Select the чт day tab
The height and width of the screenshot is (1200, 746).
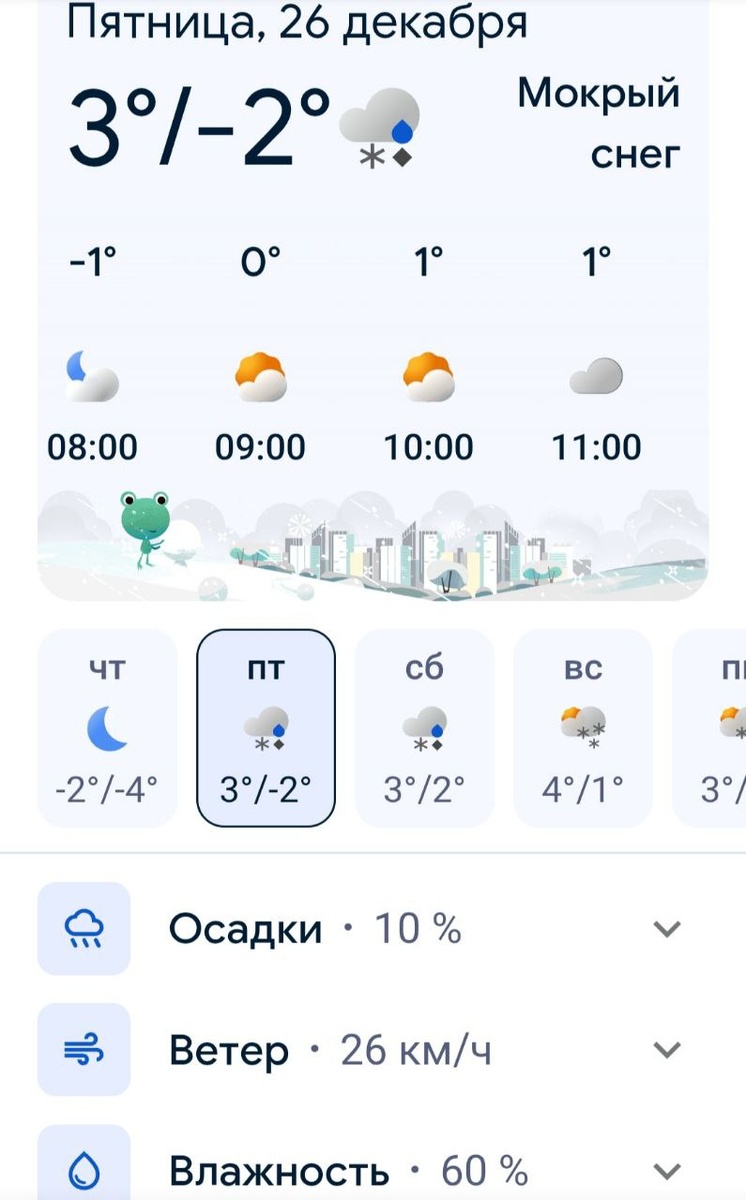107,728
